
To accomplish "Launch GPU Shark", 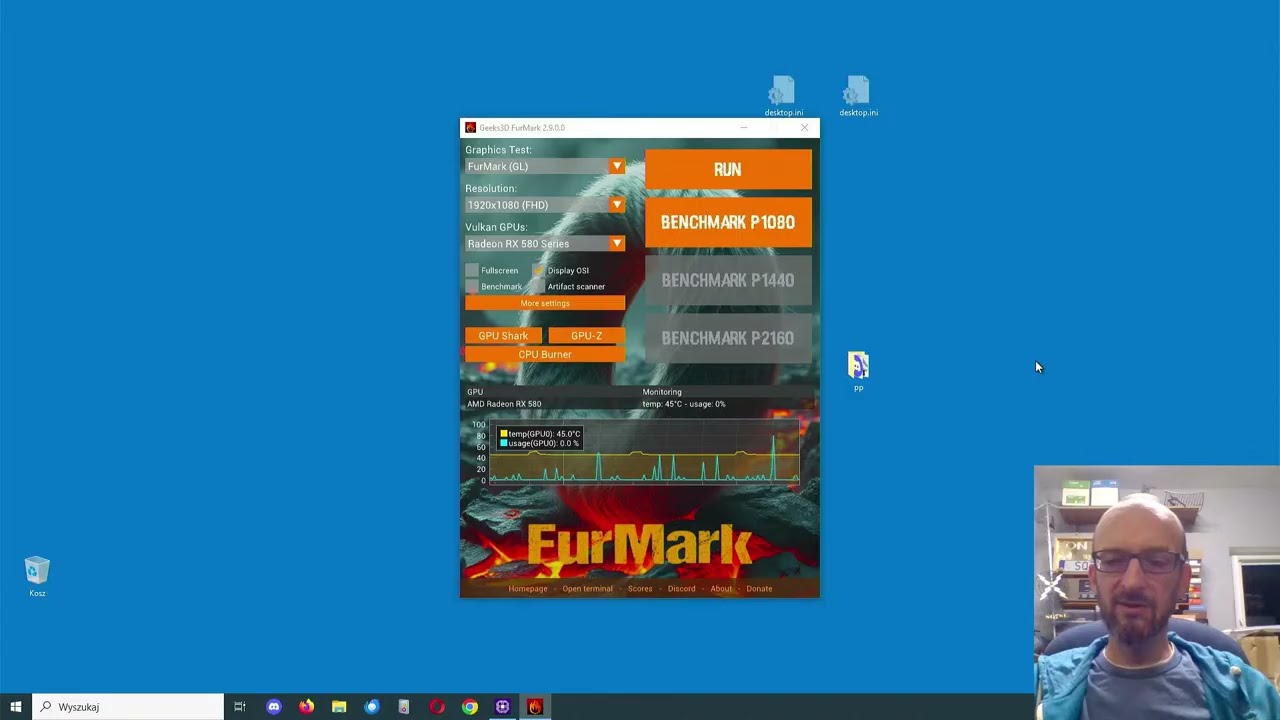I will [503, 336].
